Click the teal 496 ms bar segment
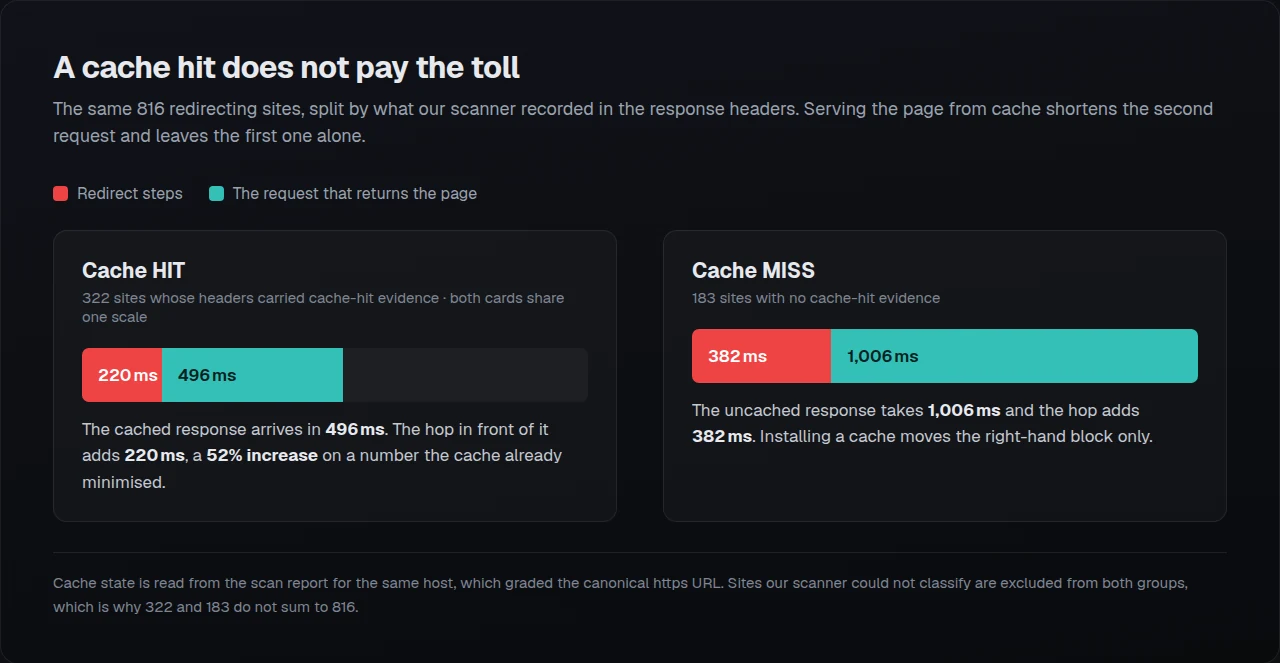Viewport: 1280px width, 663px height. (252, 375)
